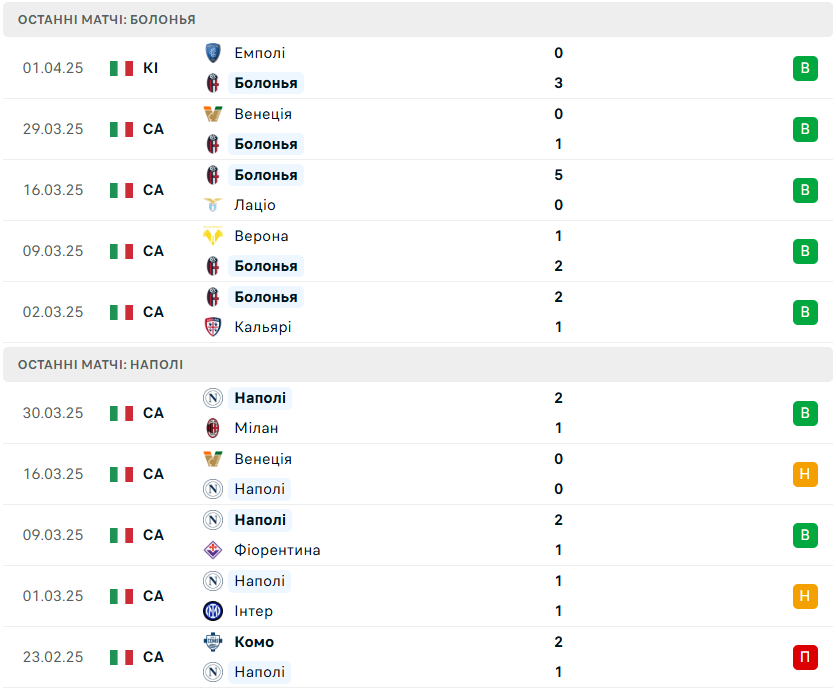Click the CA league label on 02.03.25
Screen dimensions: 836x692
[153, 312]
